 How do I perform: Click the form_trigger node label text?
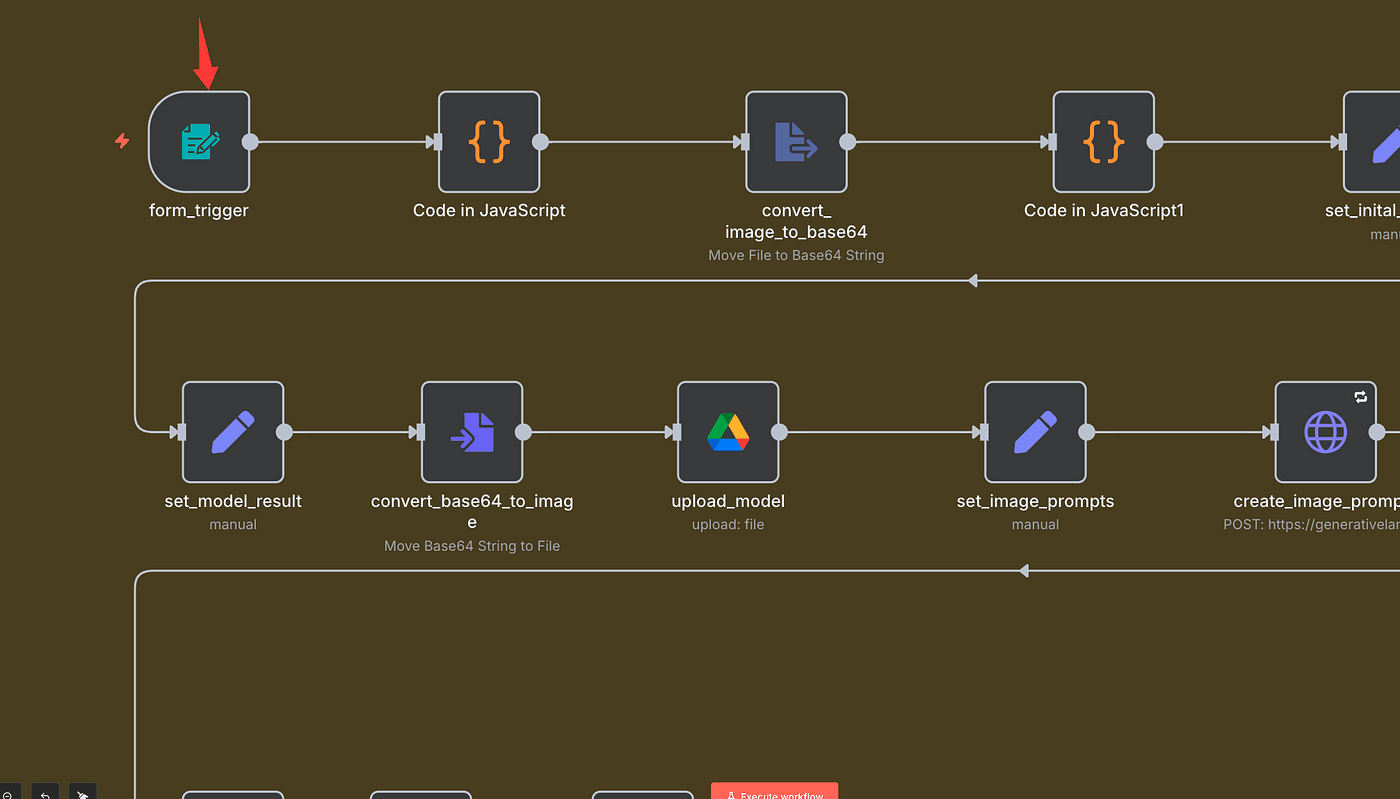[x=199, y=210]
